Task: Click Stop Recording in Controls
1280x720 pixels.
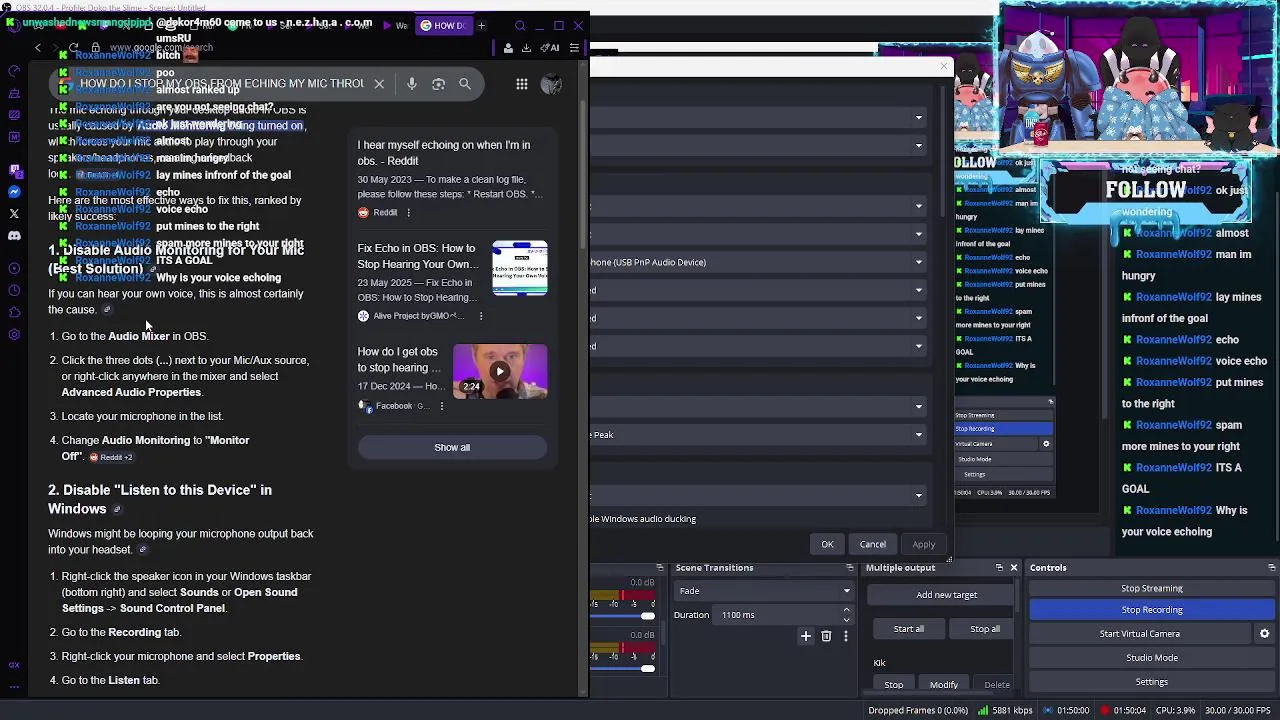Action: (1152, 610)
